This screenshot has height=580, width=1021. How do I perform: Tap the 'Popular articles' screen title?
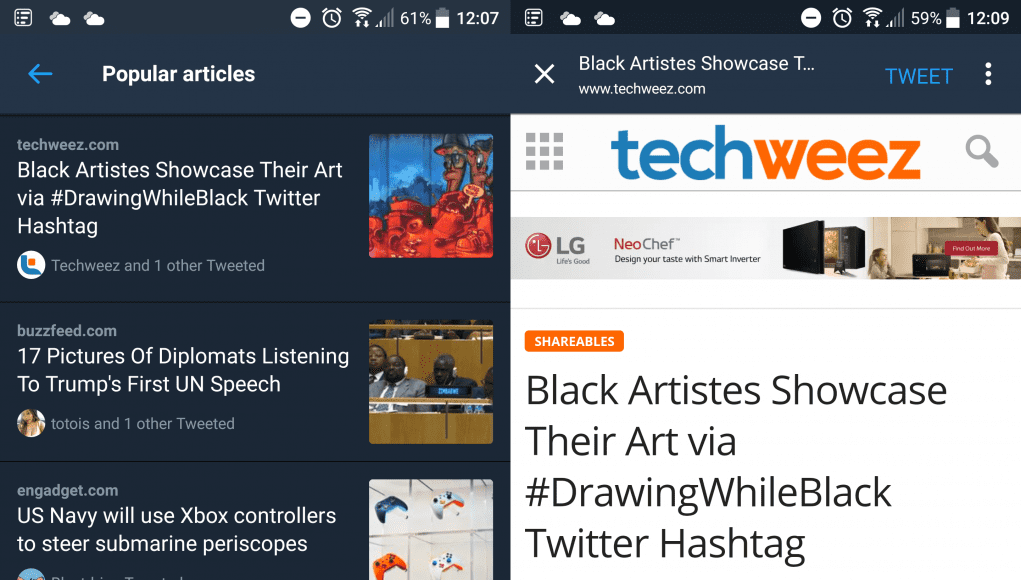click(178, 74)
